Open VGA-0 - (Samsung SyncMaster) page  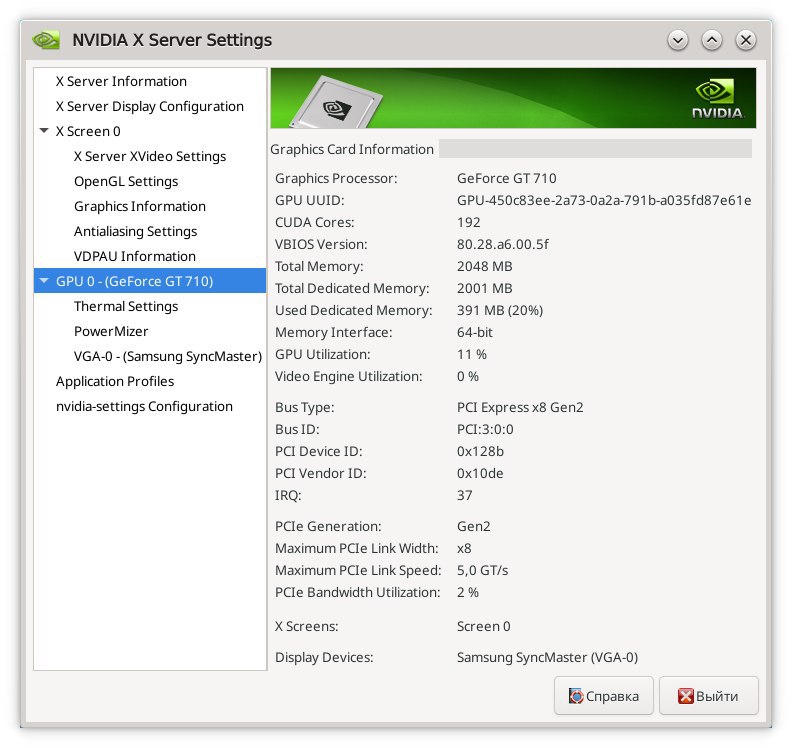168,356
